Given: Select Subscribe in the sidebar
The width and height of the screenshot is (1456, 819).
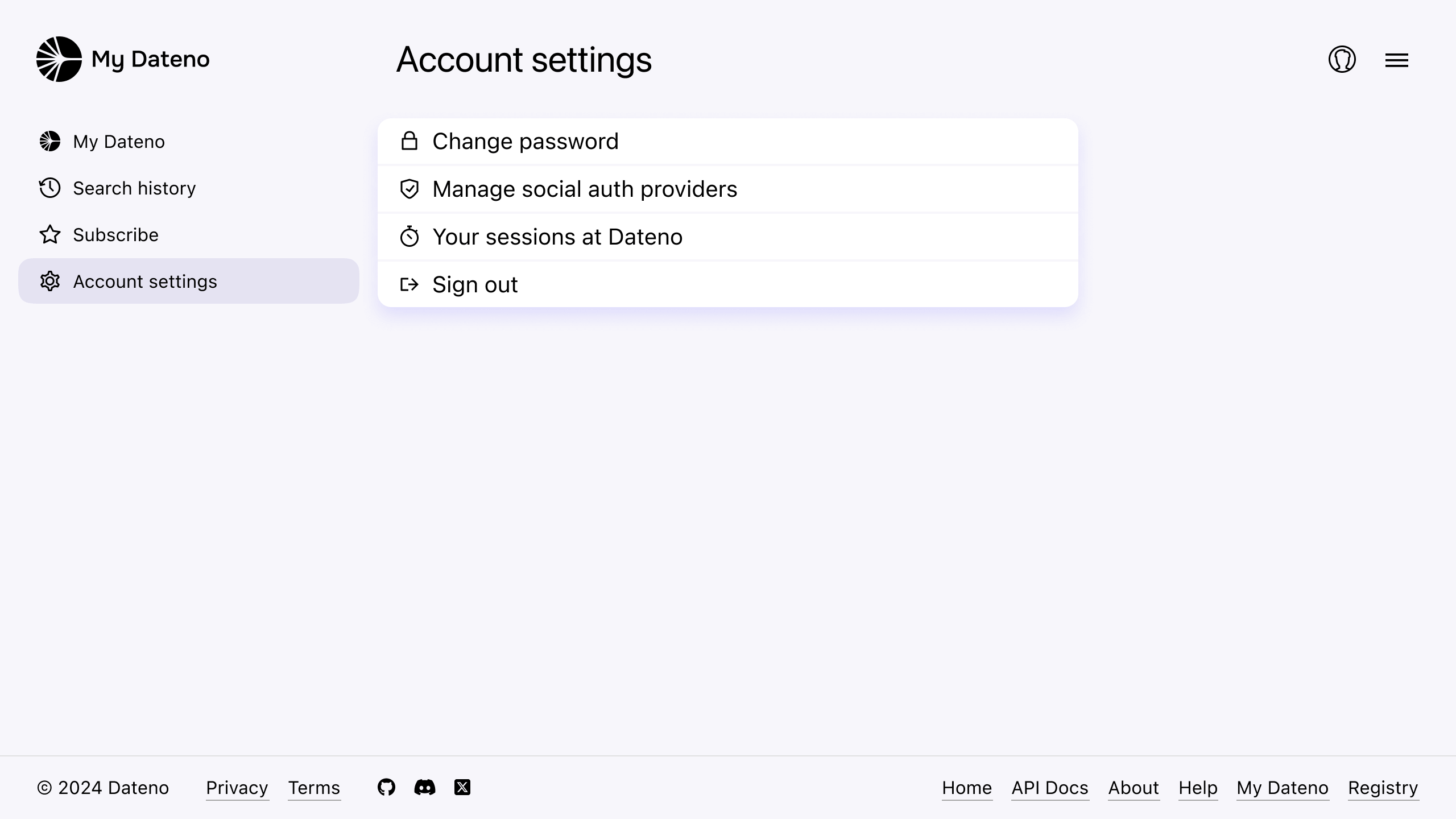Looking at the screenshot, I should pos(115,235).
